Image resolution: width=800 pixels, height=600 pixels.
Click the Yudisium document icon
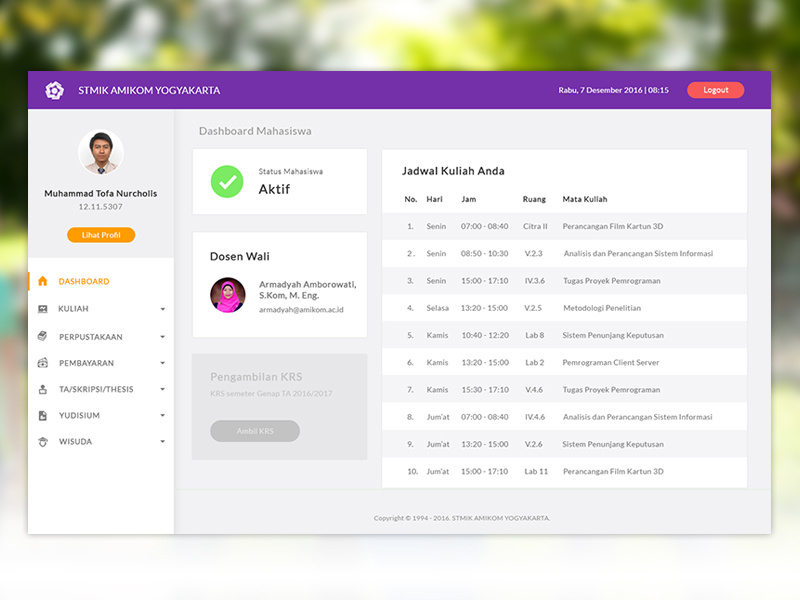point(41,415)
